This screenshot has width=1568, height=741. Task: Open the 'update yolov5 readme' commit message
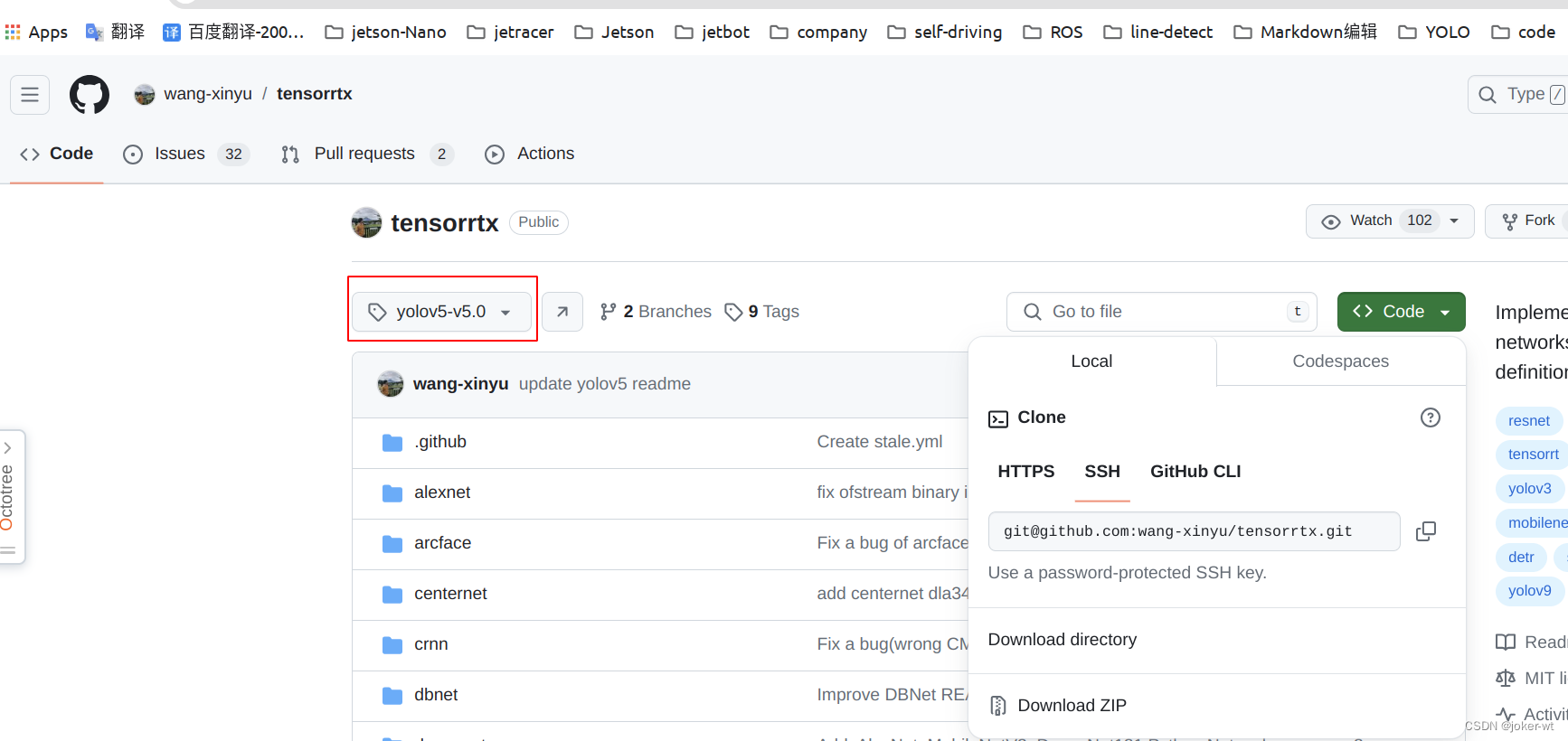[605, 384]
